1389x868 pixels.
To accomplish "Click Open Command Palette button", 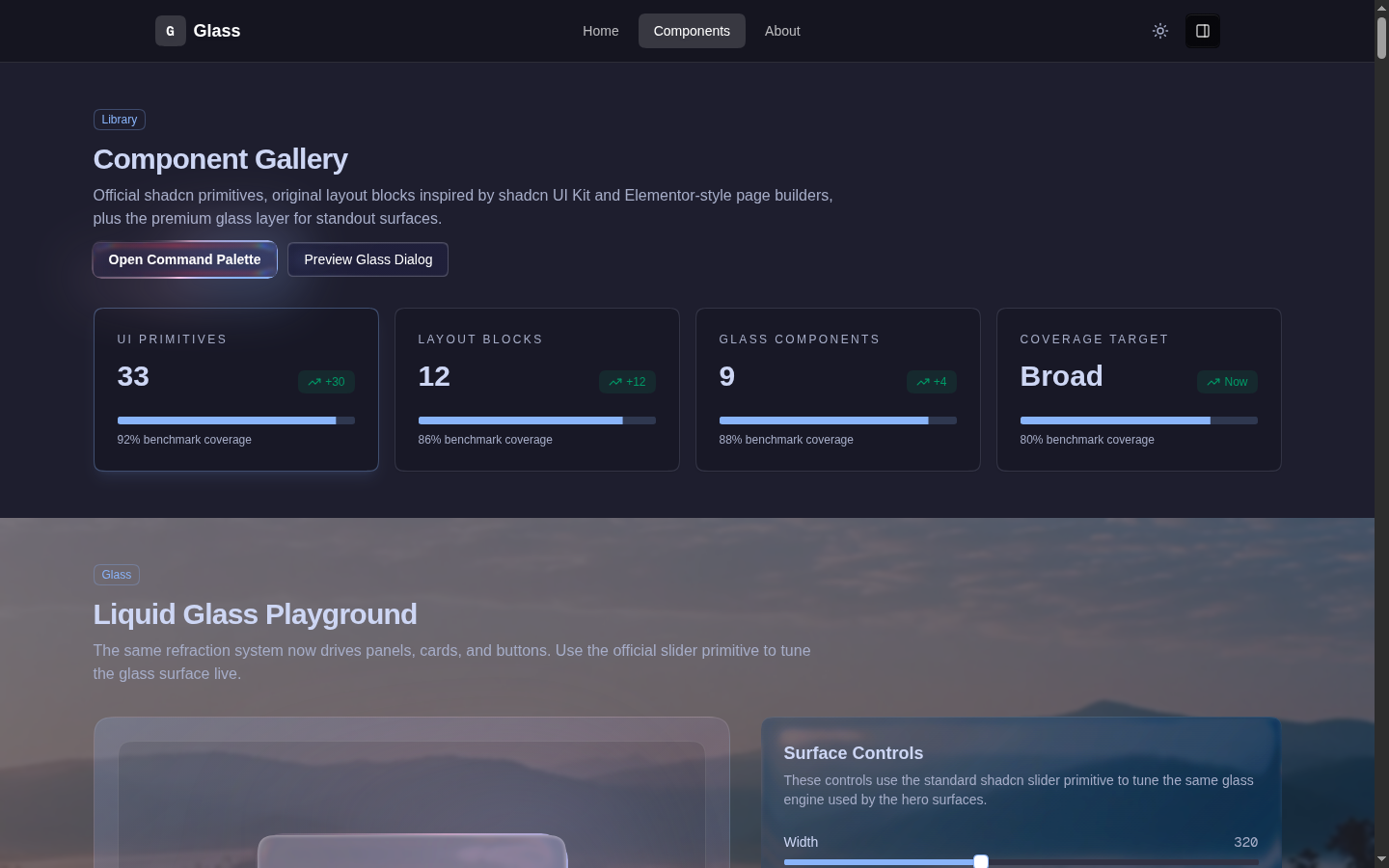I will click(184, 259).
